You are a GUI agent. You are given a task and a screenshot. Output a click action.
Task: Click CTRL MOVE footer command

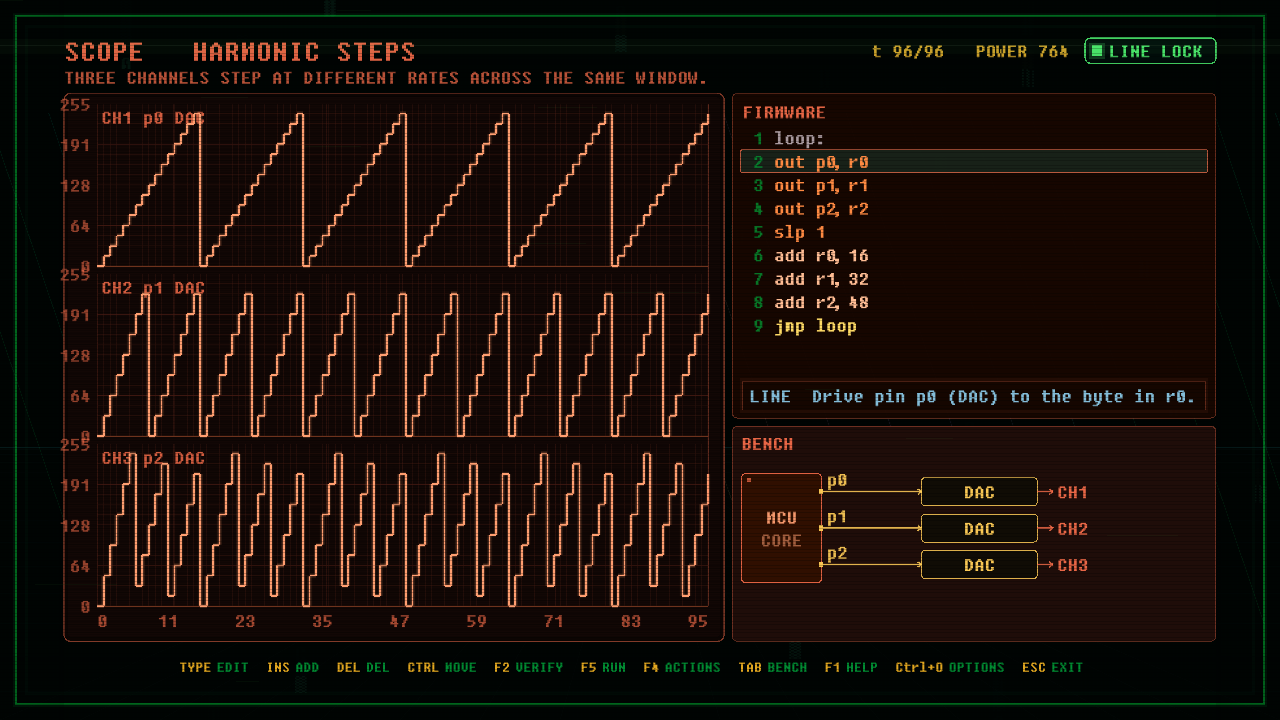442,667
